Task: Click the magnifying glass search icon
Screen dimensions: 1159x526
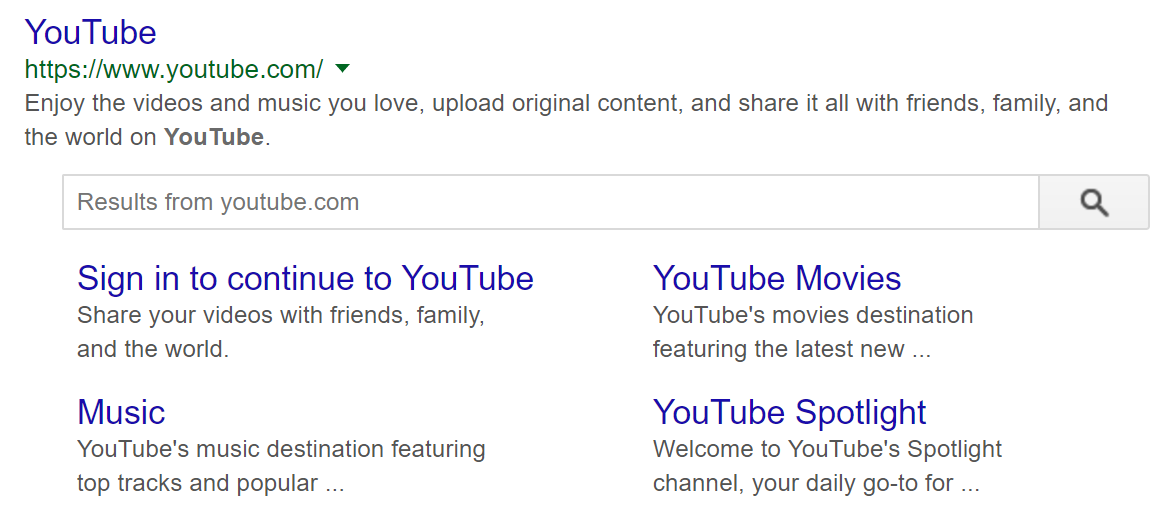Action: (x=1094, y=202)
